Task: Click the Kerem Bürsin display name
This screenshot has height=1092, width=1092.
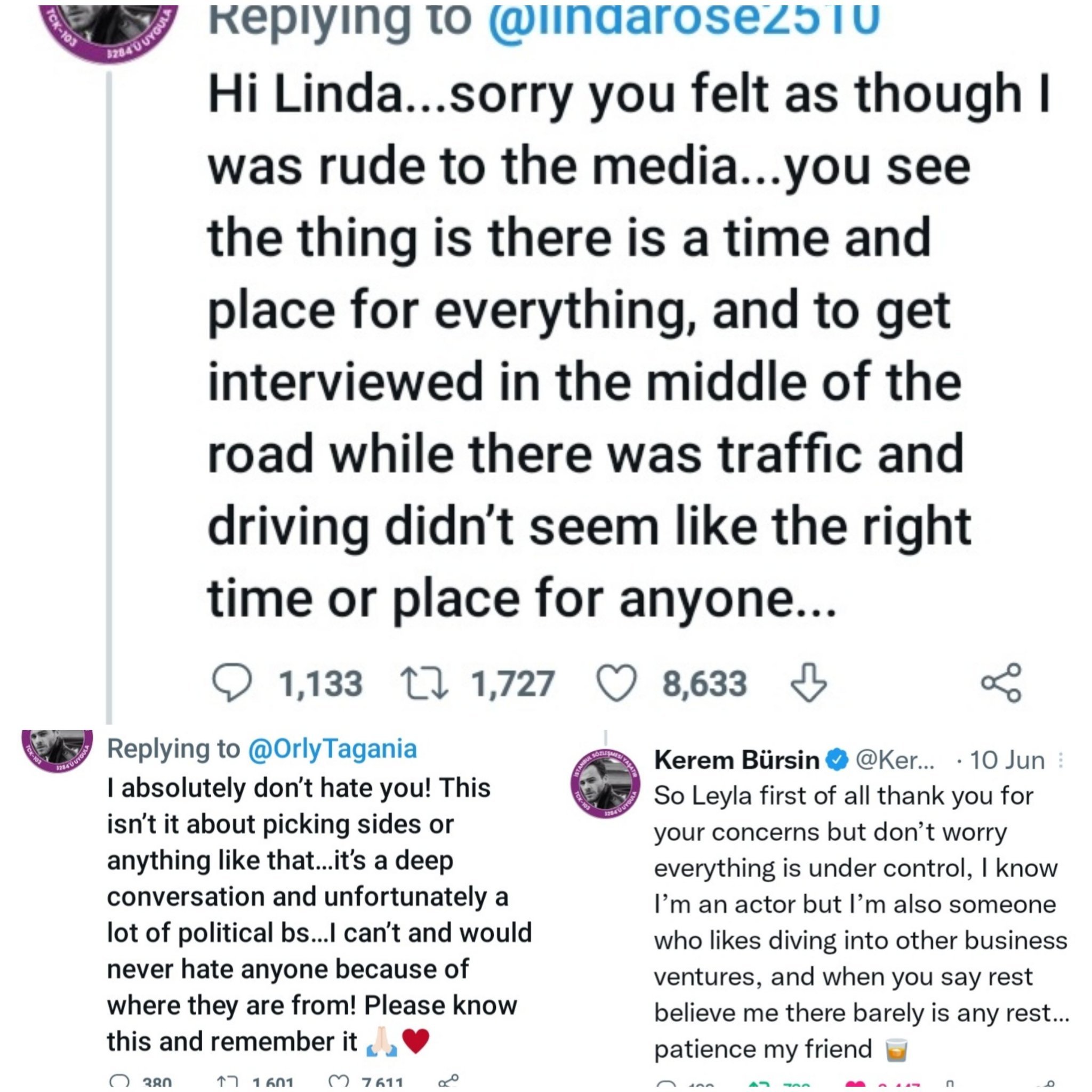Action: coord(736,761)
